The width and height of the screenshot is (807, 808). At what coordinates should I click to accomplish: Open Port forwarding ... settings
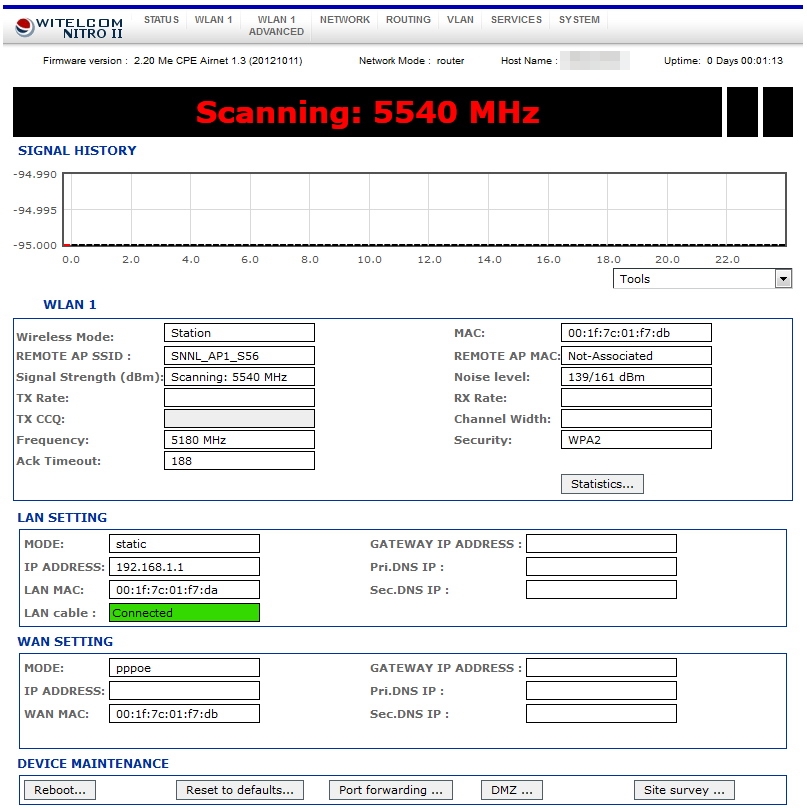(391, 790)
